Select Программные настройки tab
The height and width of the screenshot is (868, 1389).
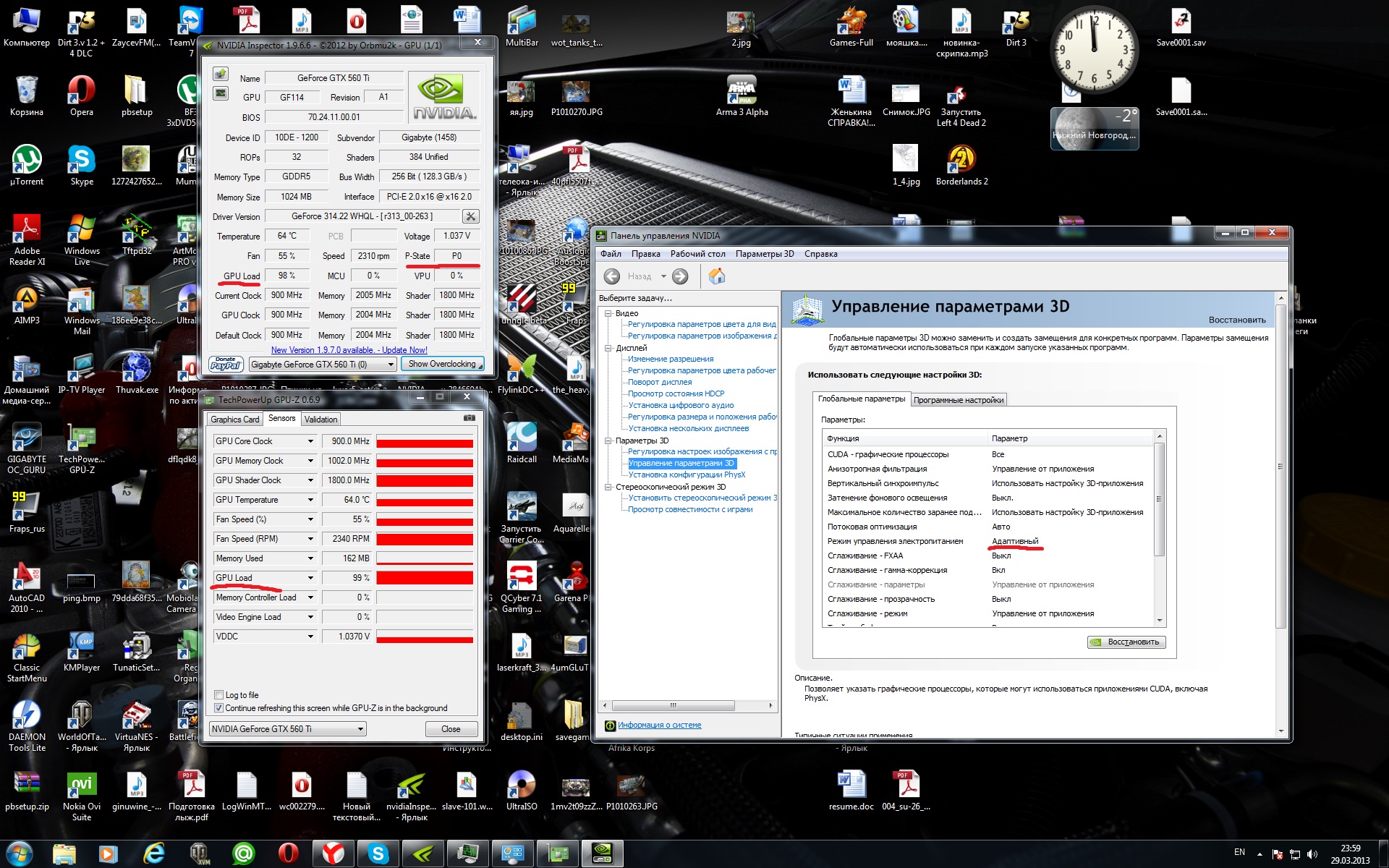958,400
